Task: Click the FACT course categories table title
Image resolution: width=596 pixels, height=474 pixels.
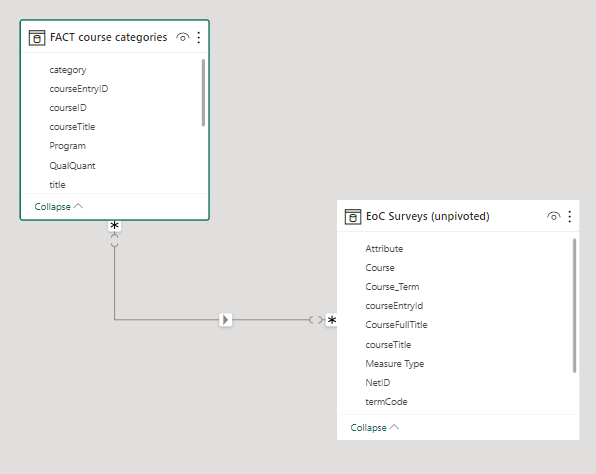Action: tap(108, 37)
